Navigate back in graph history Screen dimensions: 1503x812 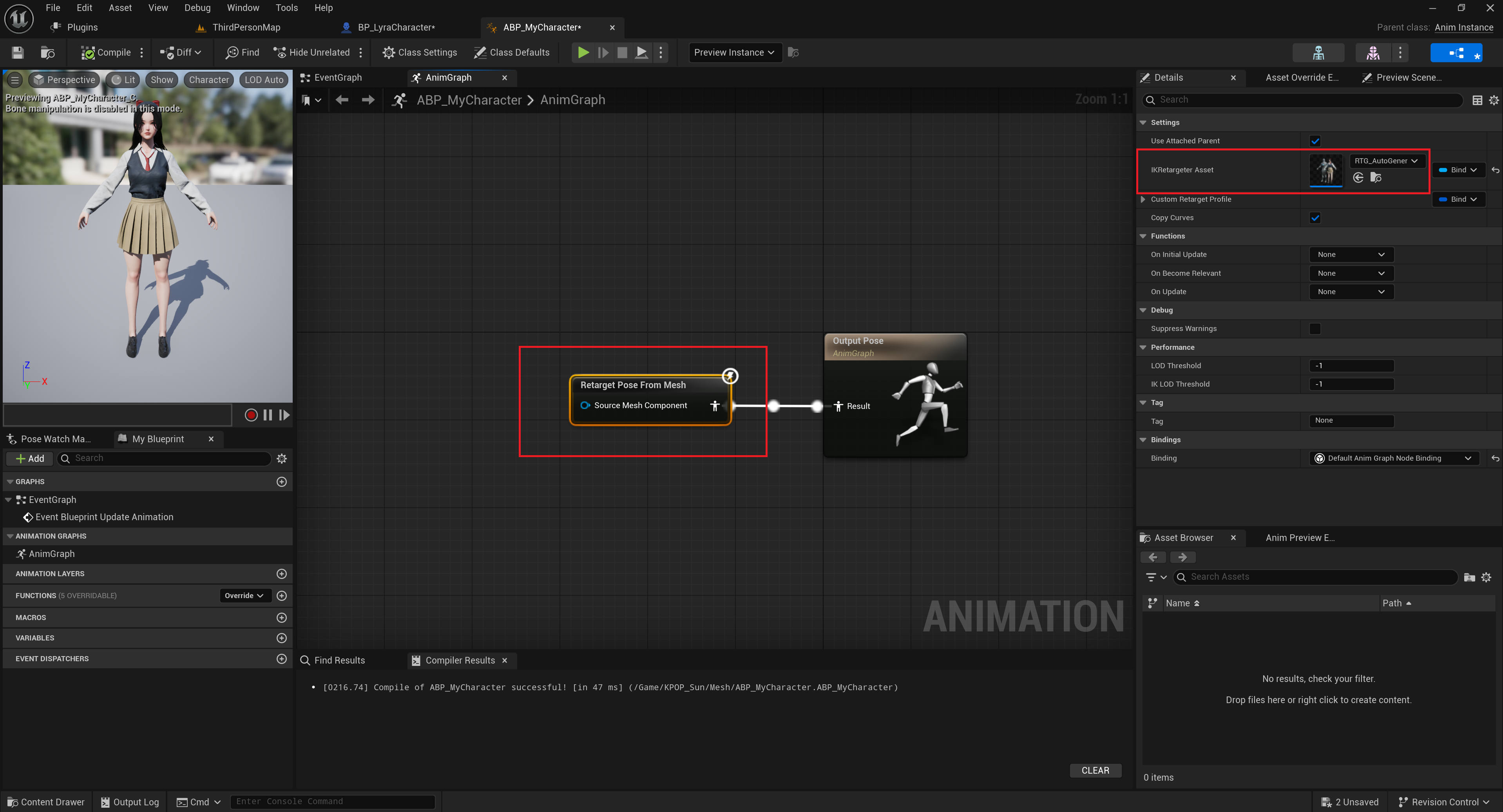(342, 100)
